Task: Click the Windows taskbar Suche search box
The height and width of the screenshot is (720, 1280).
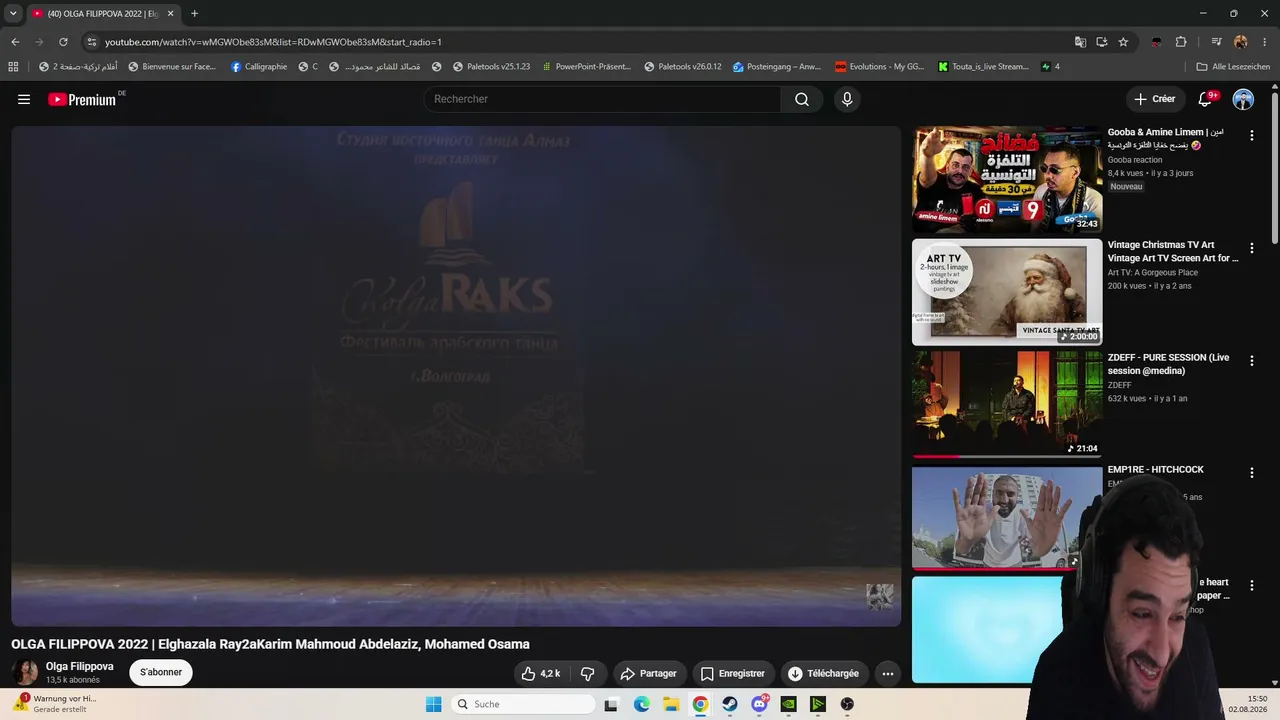Action: (x=521, y=704)
